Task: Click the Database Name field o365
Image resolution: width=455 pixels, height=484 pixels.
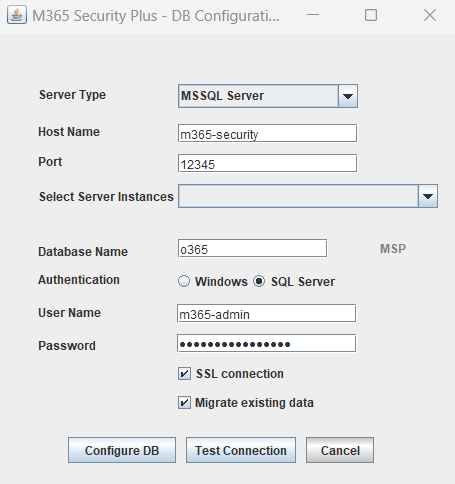Action: [252, 248]
